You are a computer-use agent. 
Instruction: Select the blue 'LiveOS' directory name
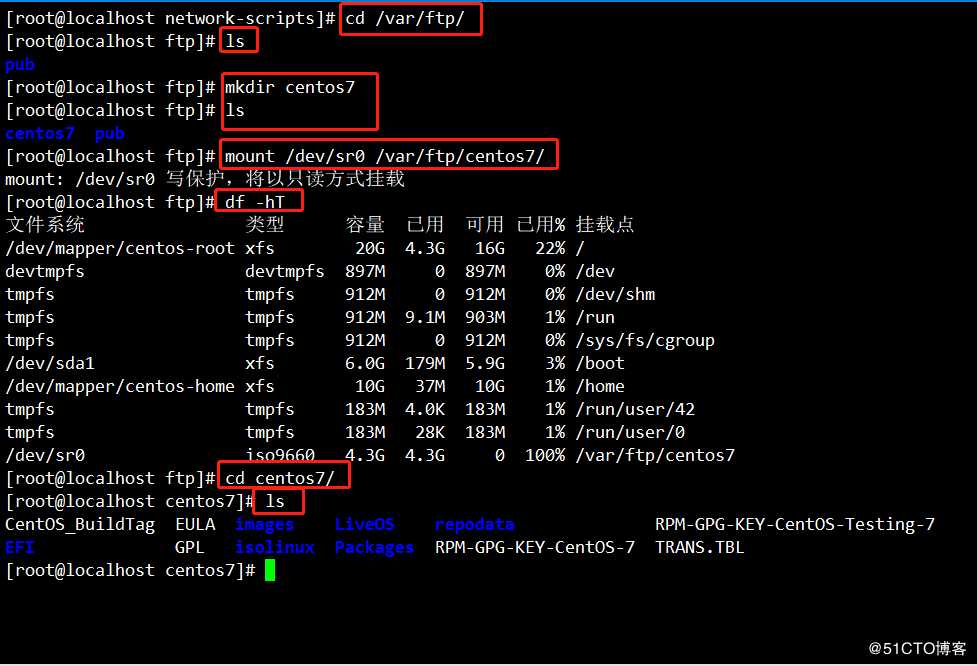point(365,525)
